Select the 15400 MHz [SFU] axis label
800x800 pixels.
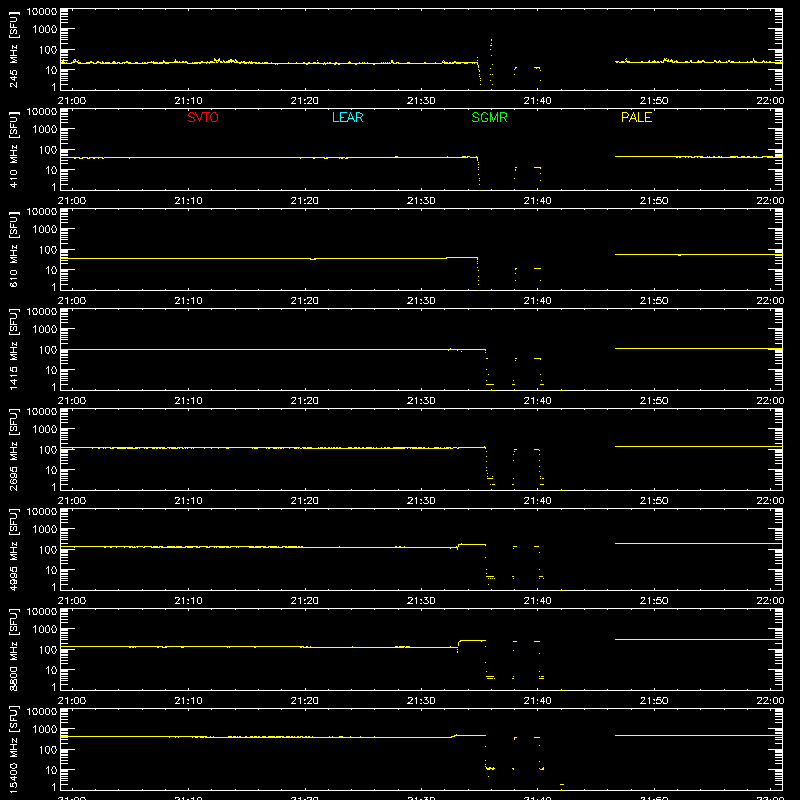coord(14,749)
